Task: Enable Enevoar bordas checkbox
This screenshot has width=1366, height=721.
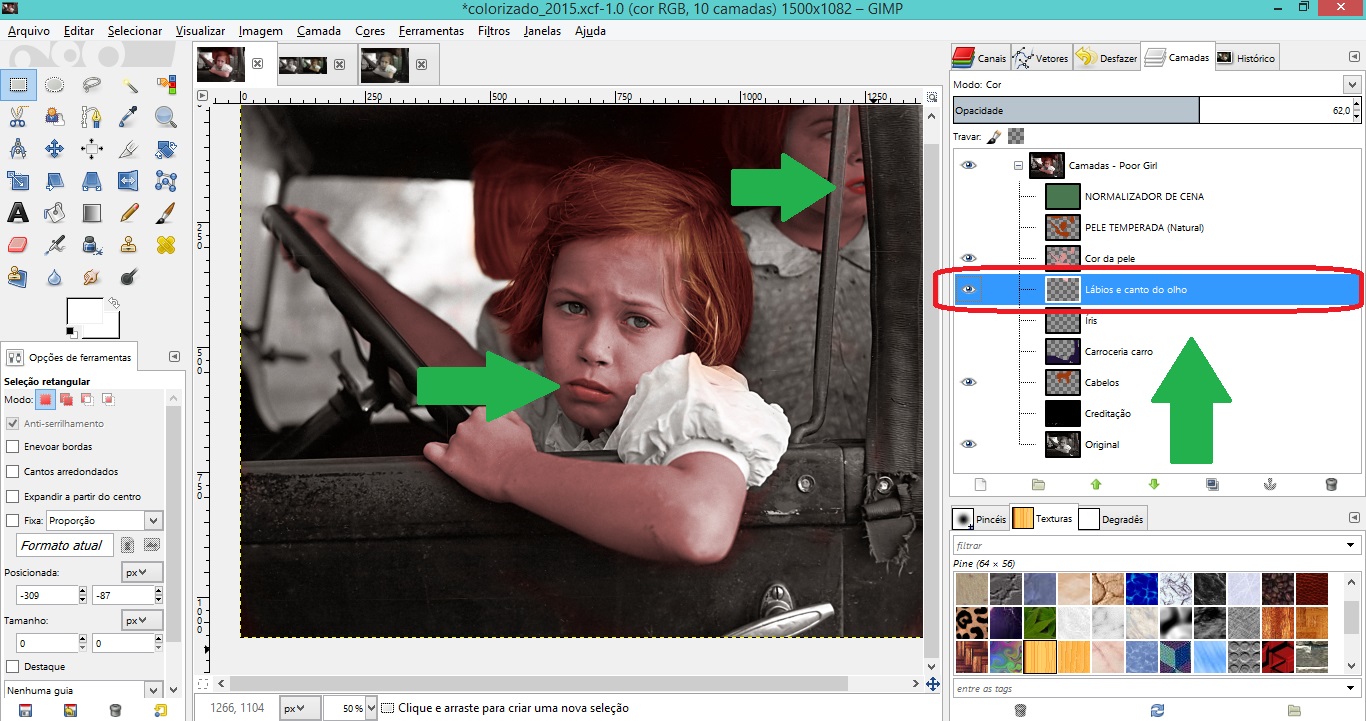Action: [x=13, y=447]
